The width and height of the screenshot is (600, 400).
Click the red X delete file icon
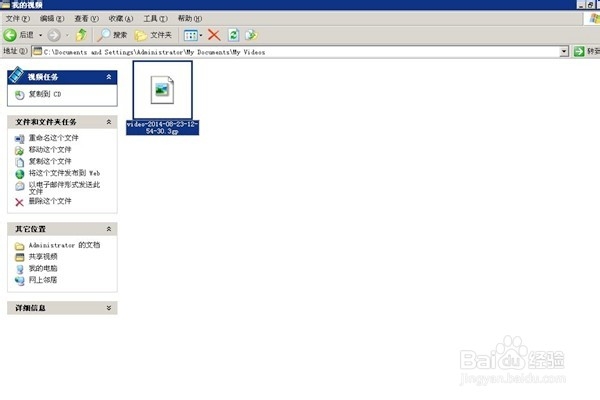pyautogui.click(x=20, y=202)
